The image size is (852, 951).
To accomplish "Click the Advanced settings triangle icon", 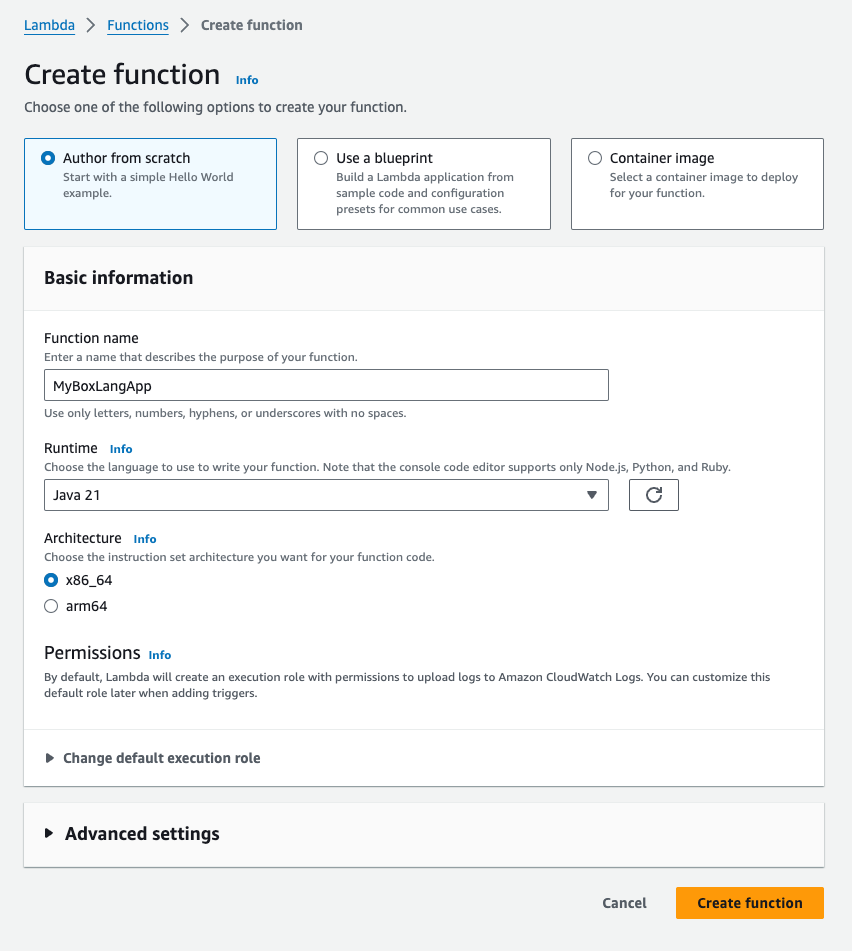I will coord(49,834).
